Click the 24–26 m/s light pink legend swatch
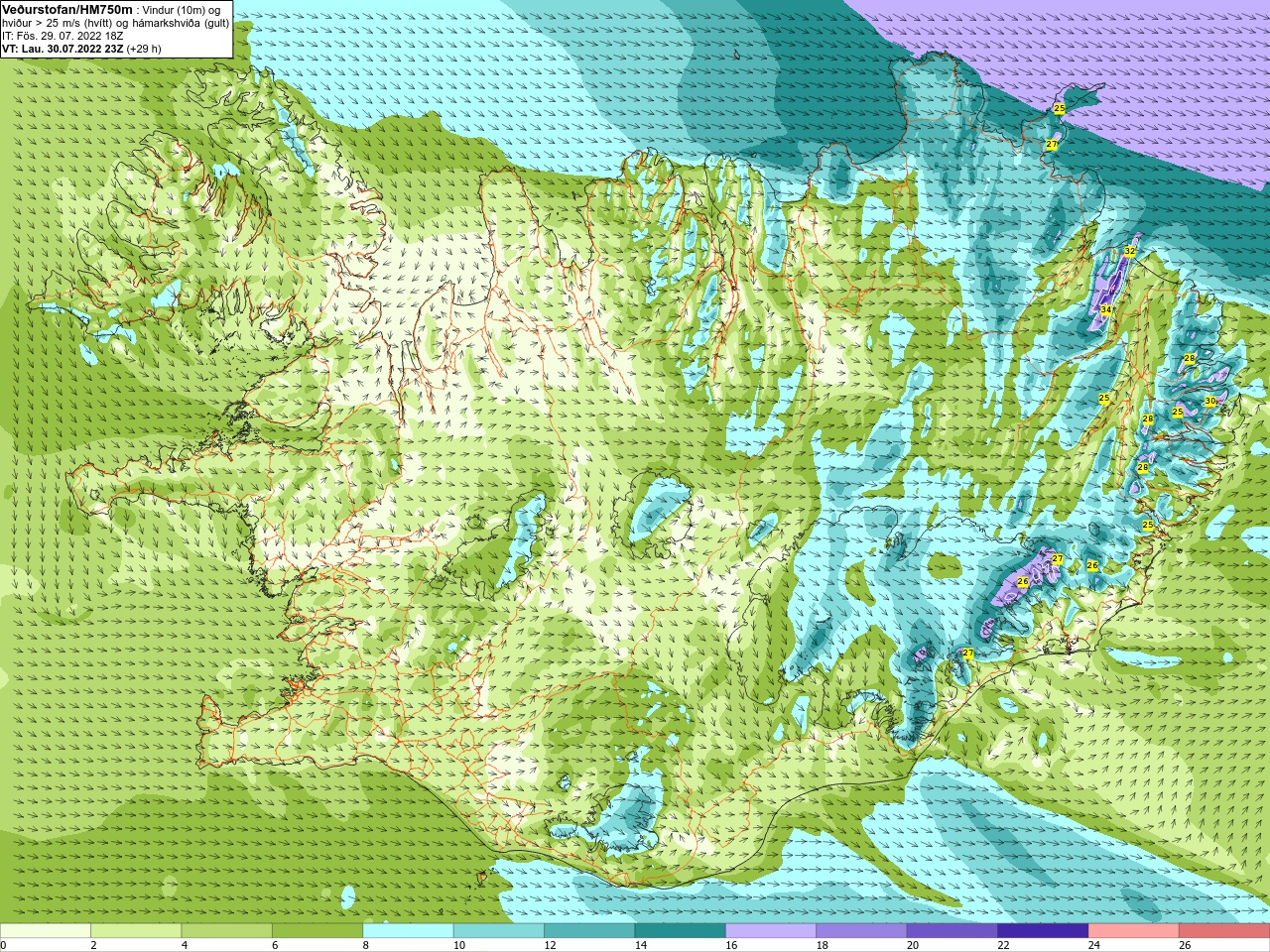This screenshot has height=952, width=1270. pos(1134,930)
